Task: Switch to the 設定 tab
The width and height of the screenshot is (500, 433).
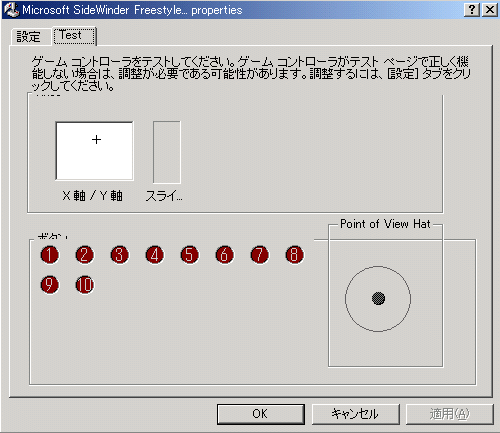Action: click(29, 36)
